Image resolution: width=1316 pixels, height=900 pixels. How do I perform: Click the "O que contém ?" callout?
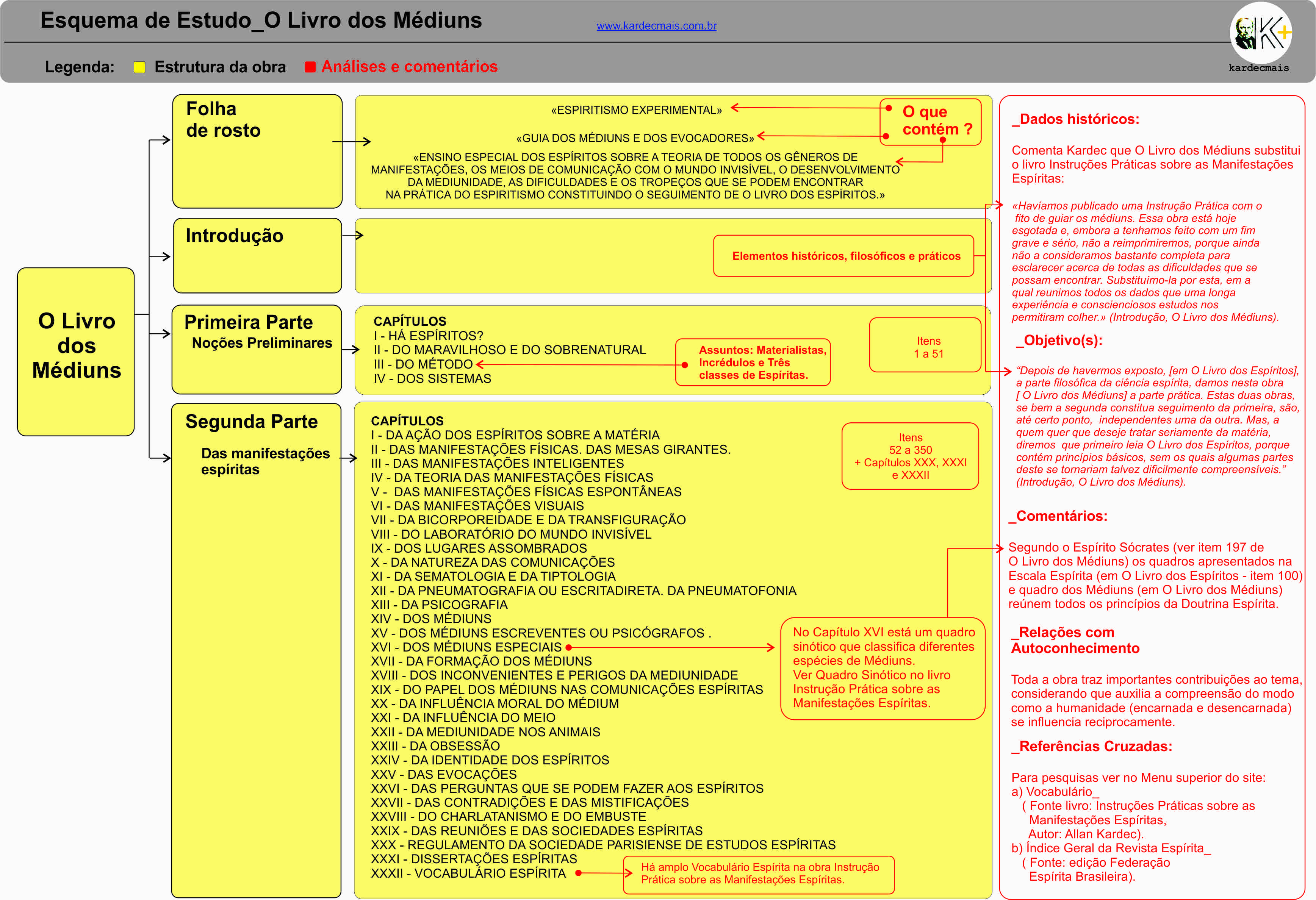pyautogui.click(x=930, y=122)
